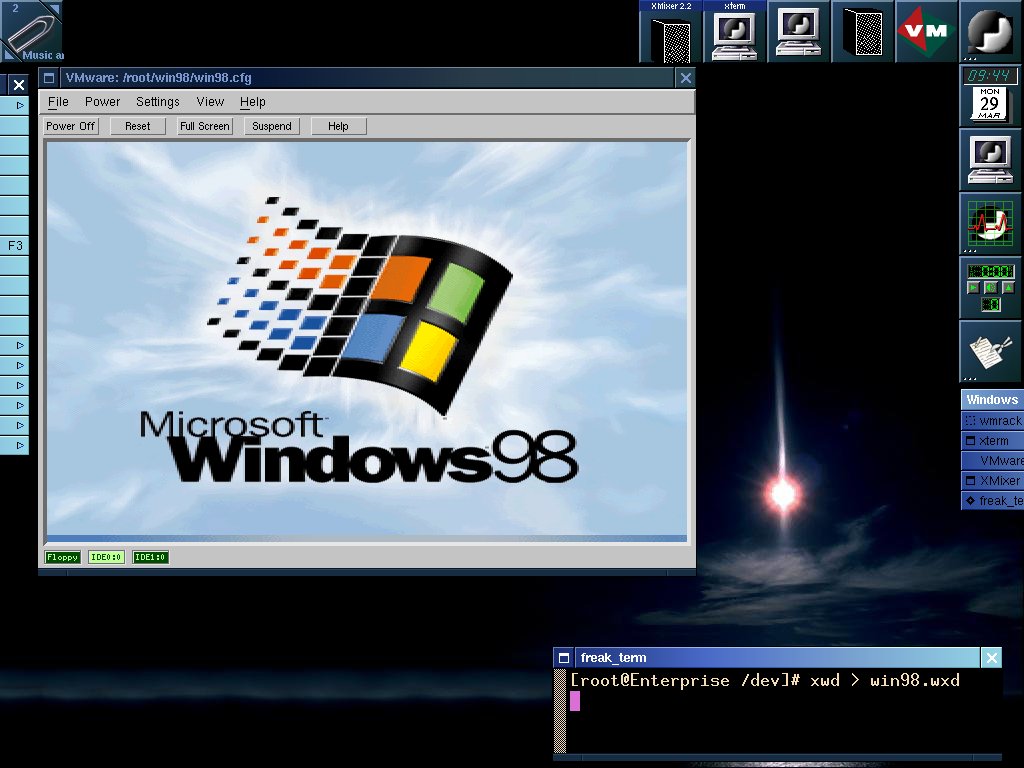Image resolution: width=1024 pixels, height=768 pixels.
Task: Click the Floppy status indicator in VMware
Action: pos(63,557)
